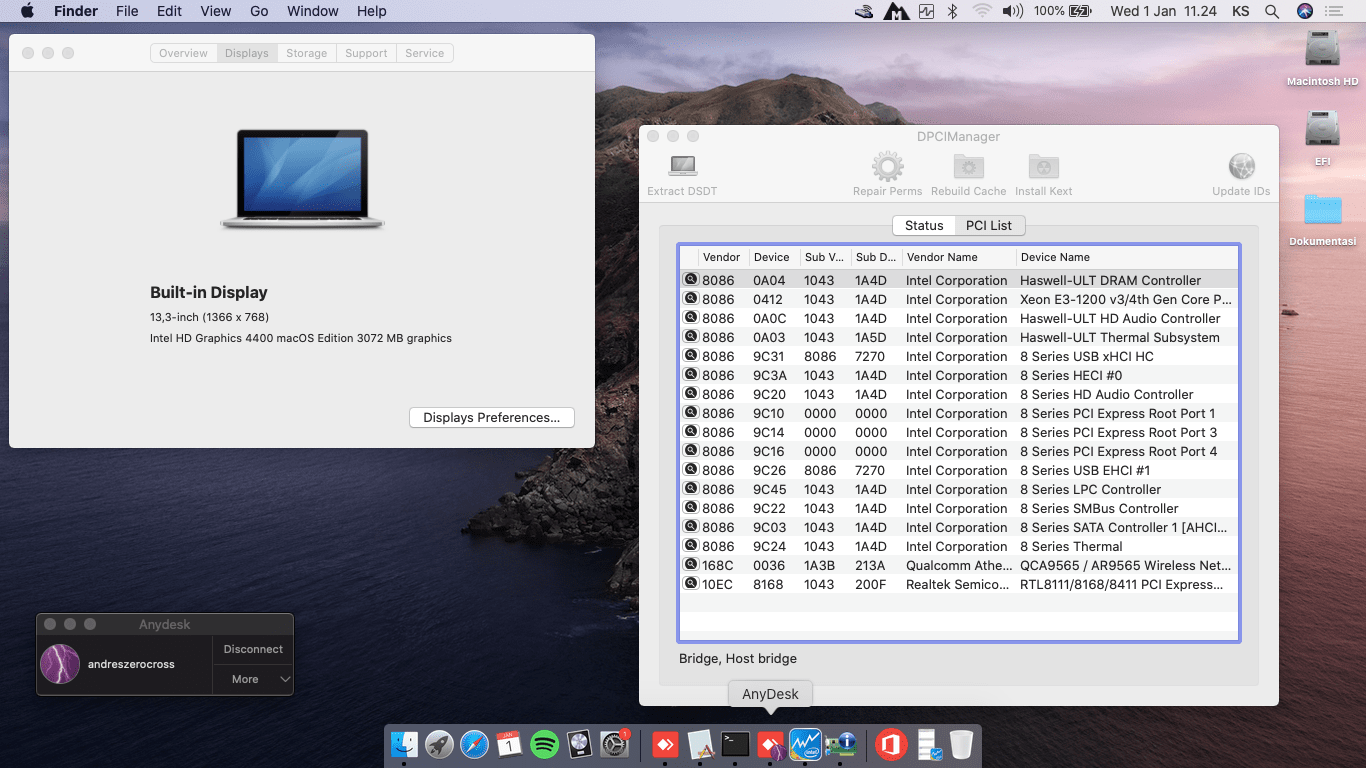Switch to the Service tab

pyautogui.click(x=424, y=53)
